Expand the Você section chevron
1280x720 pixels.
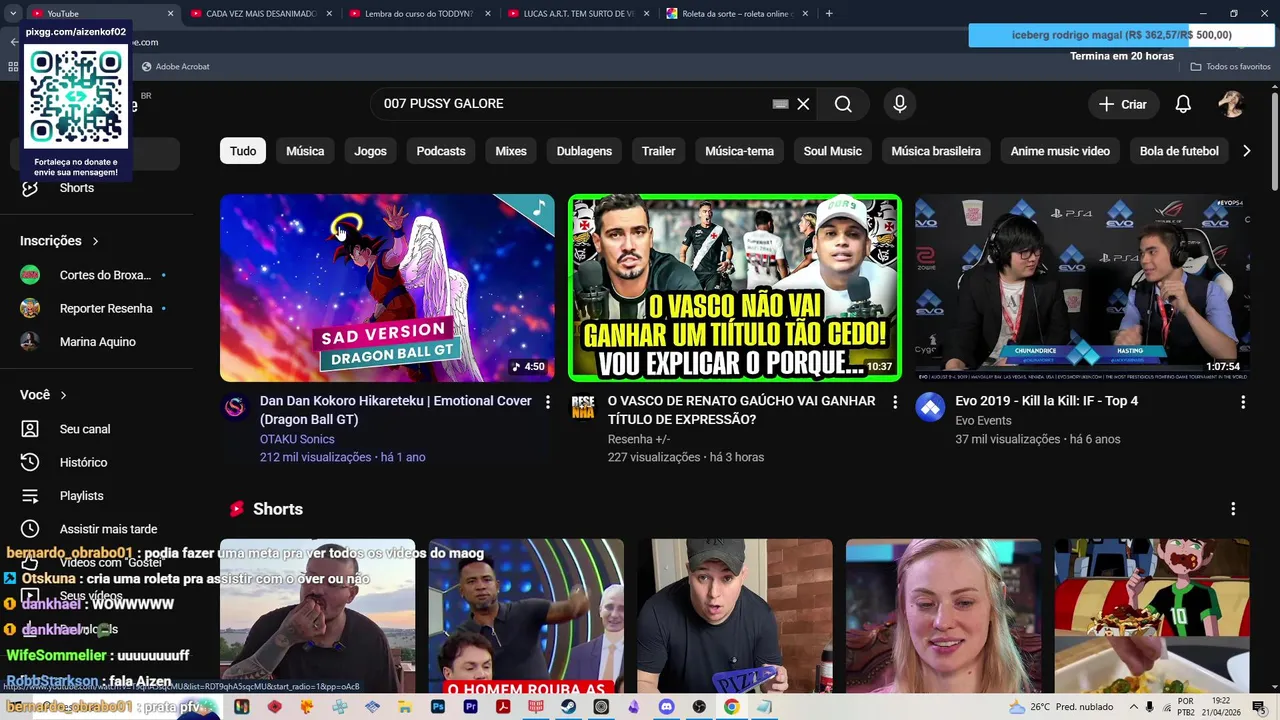[x=63, y=395]
